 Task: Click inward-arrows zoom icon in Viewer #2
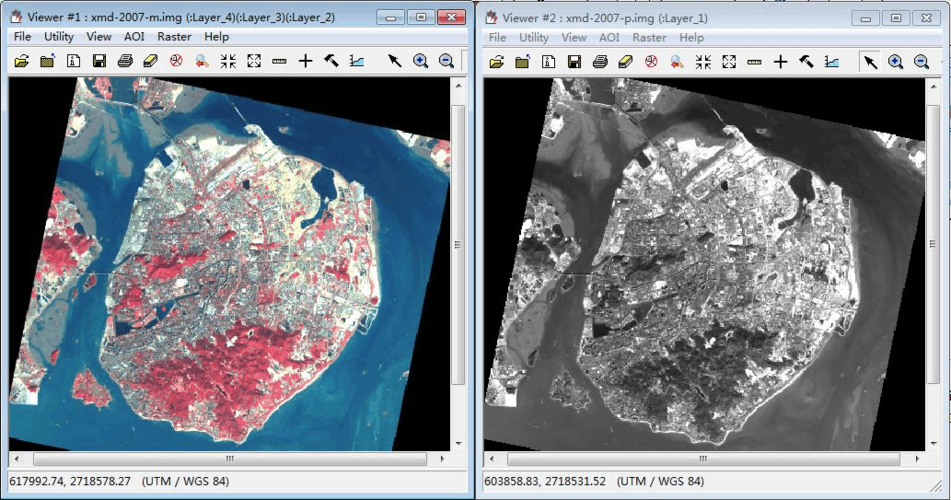(703, 61)
